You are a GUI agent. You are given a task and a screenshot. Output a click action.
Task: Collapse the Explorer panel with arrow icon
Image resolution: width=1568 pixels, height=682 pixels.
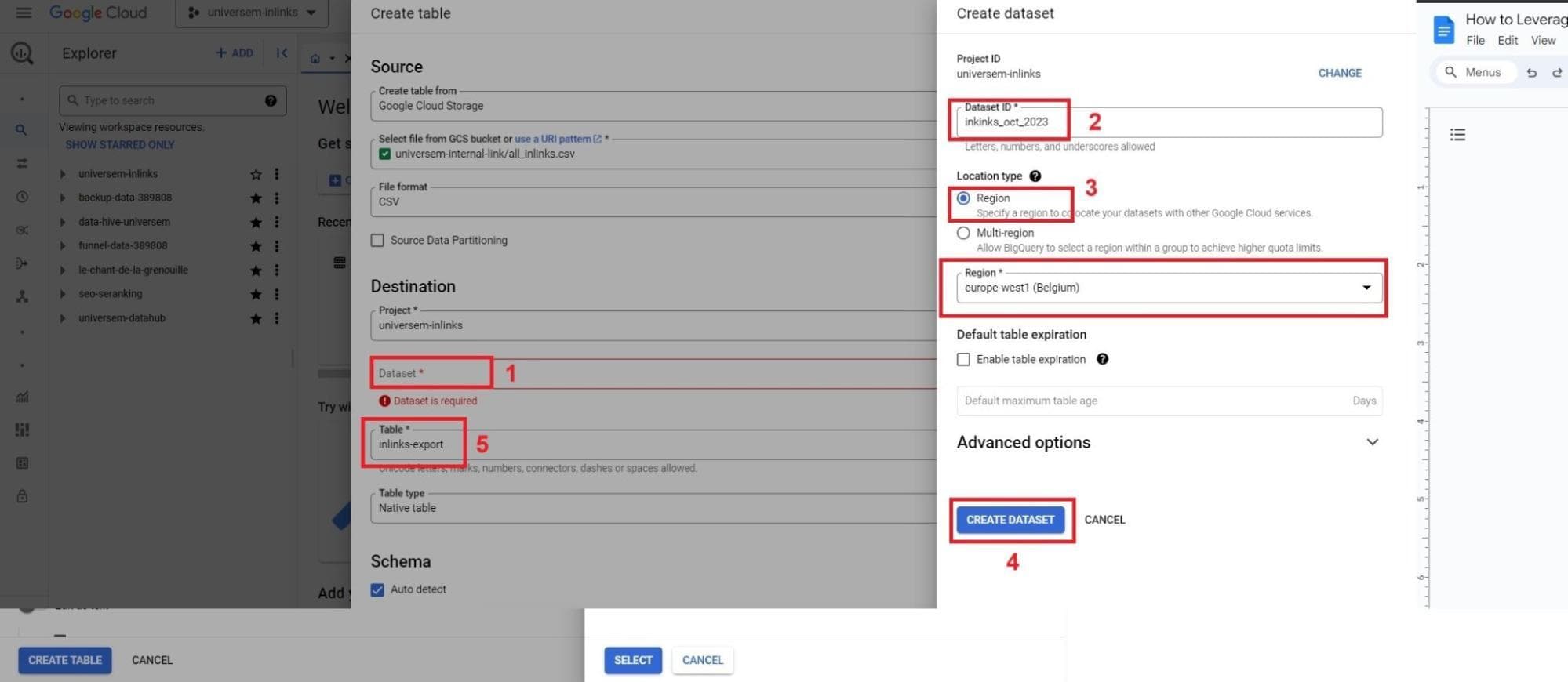282,53
